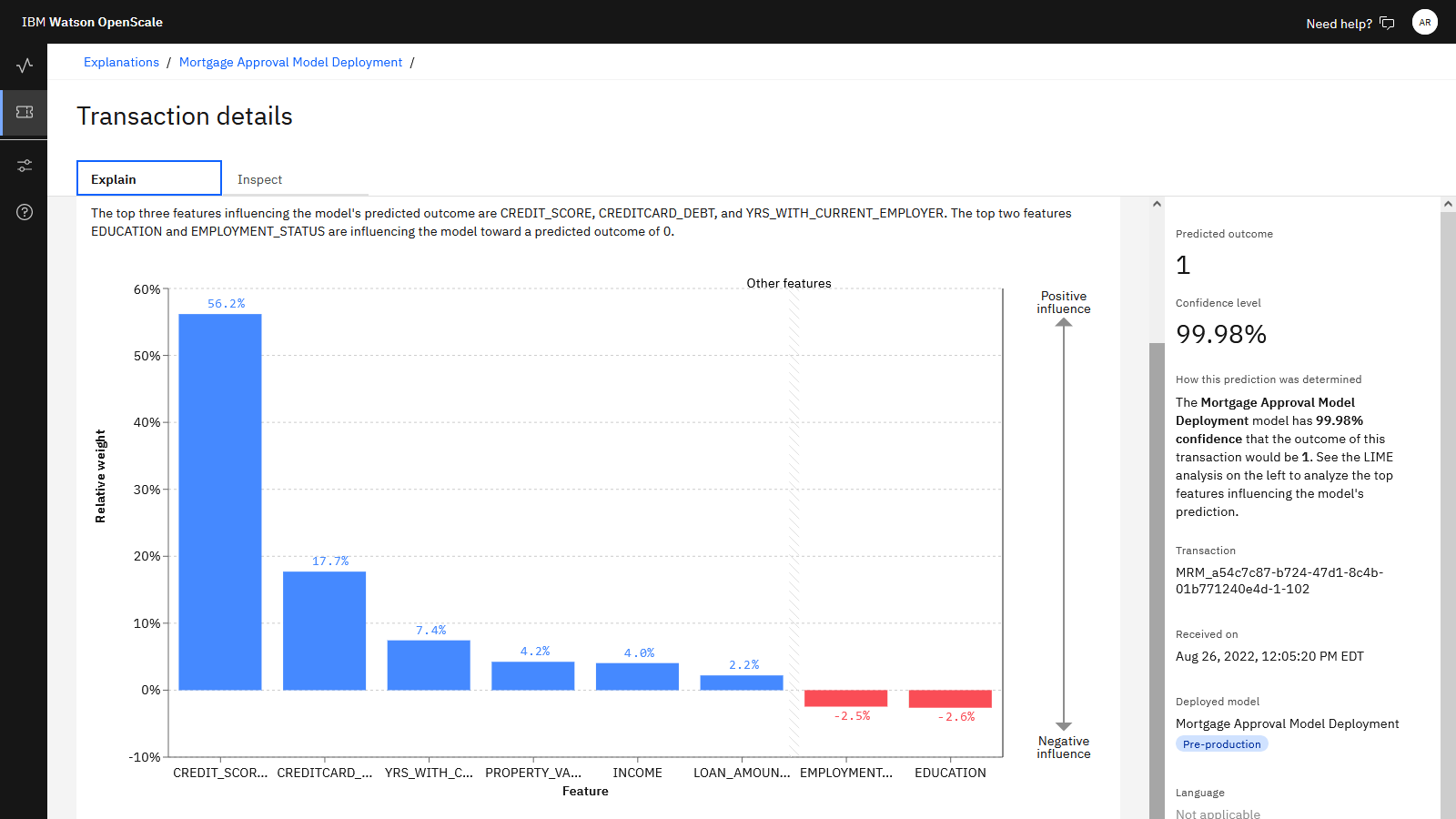This screenshot has height=819, width=1456.
Task: Click the right panel scroll up arrow
Action: (x=1448, y=204)
